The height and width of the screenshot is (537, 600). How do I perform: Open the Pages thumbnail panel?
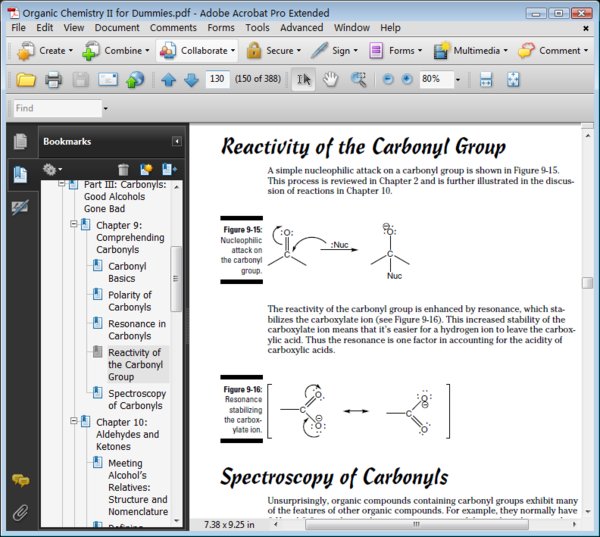pyautogui.click(x=20, y=142)
